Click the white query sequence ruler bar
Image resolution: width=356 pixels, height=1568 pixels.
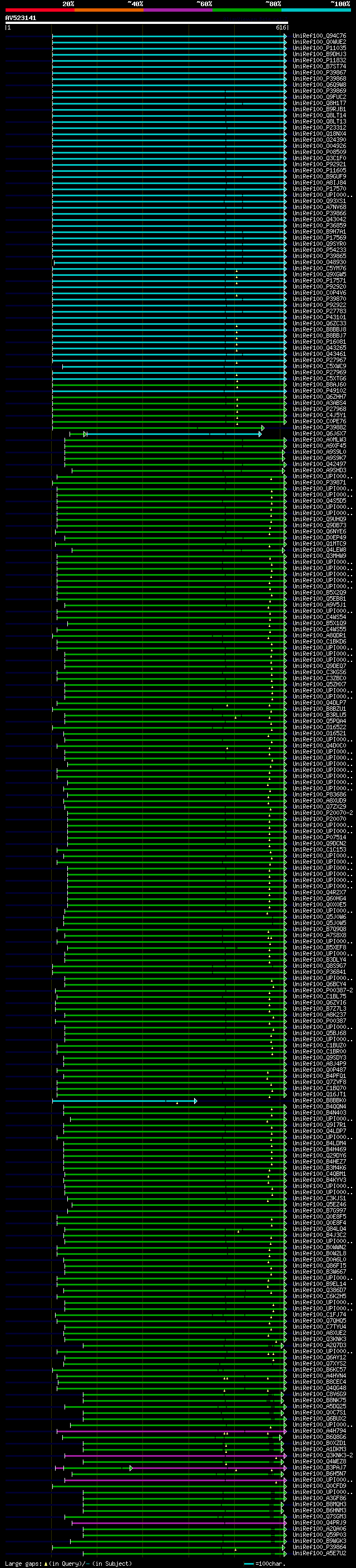147,23
